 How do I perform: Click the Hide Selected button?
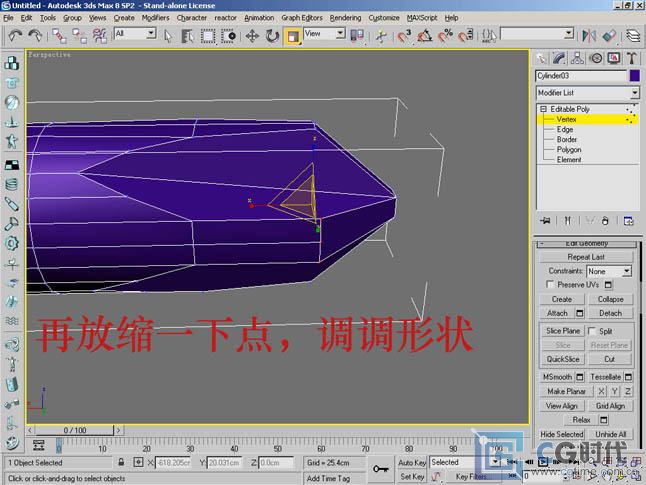562,434
